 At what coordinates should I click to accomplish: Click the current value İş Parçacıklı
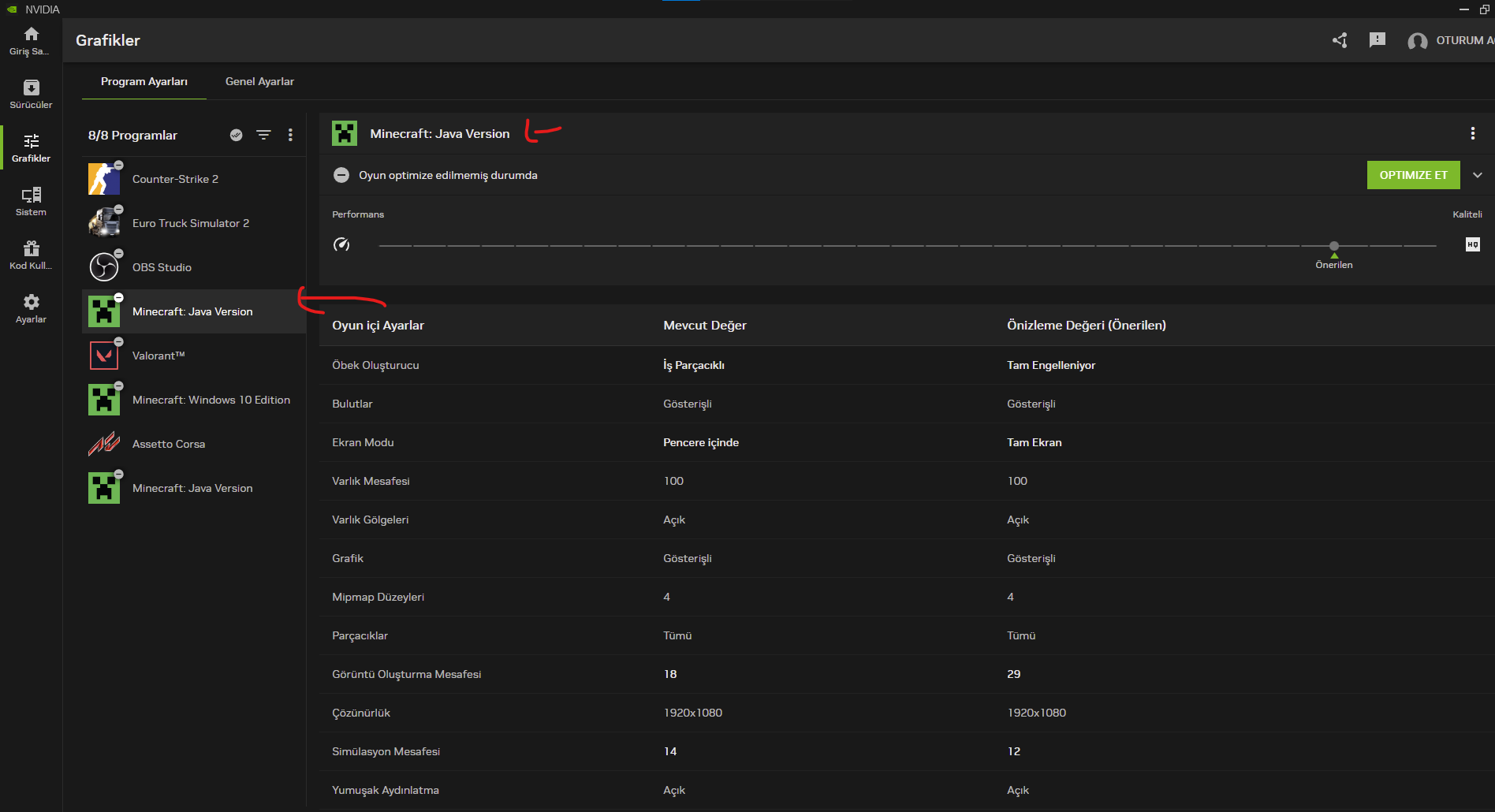[x=694, y=365]
